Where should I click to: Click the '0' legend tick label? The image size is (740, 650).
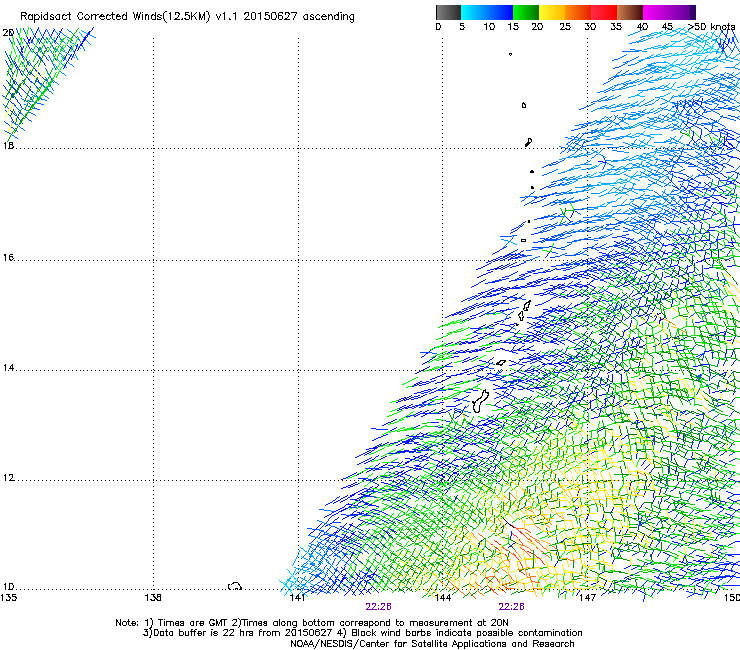(438, 26)
